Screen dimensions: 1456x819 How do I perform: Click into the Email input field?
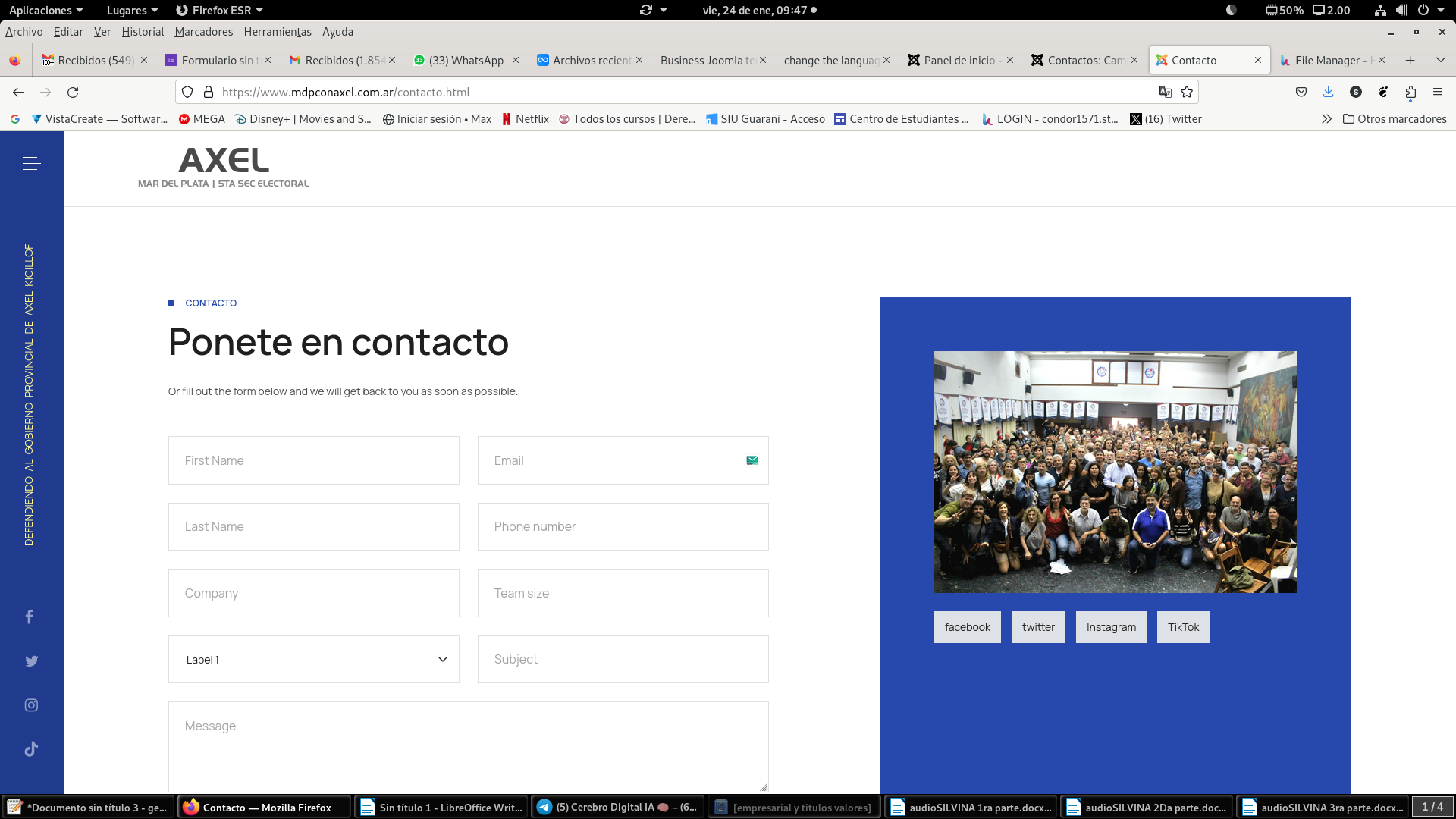[x=614, y=460]
